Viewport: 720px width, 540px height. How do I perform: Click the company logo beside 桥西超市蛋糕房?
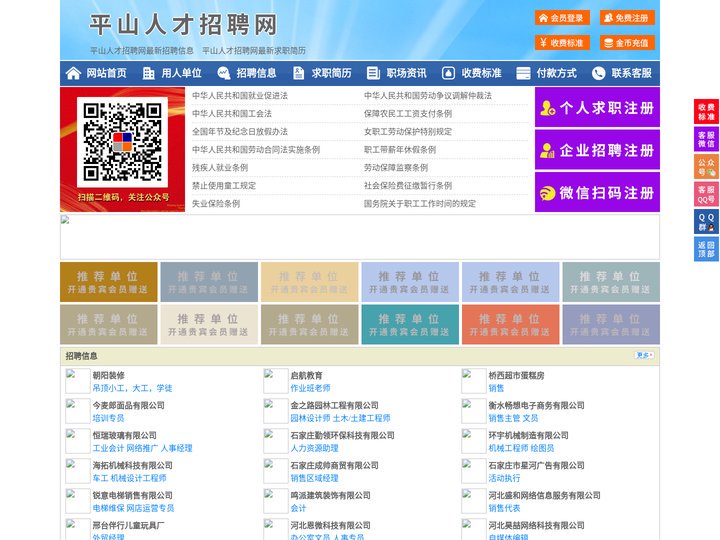[x=474, y=381]
